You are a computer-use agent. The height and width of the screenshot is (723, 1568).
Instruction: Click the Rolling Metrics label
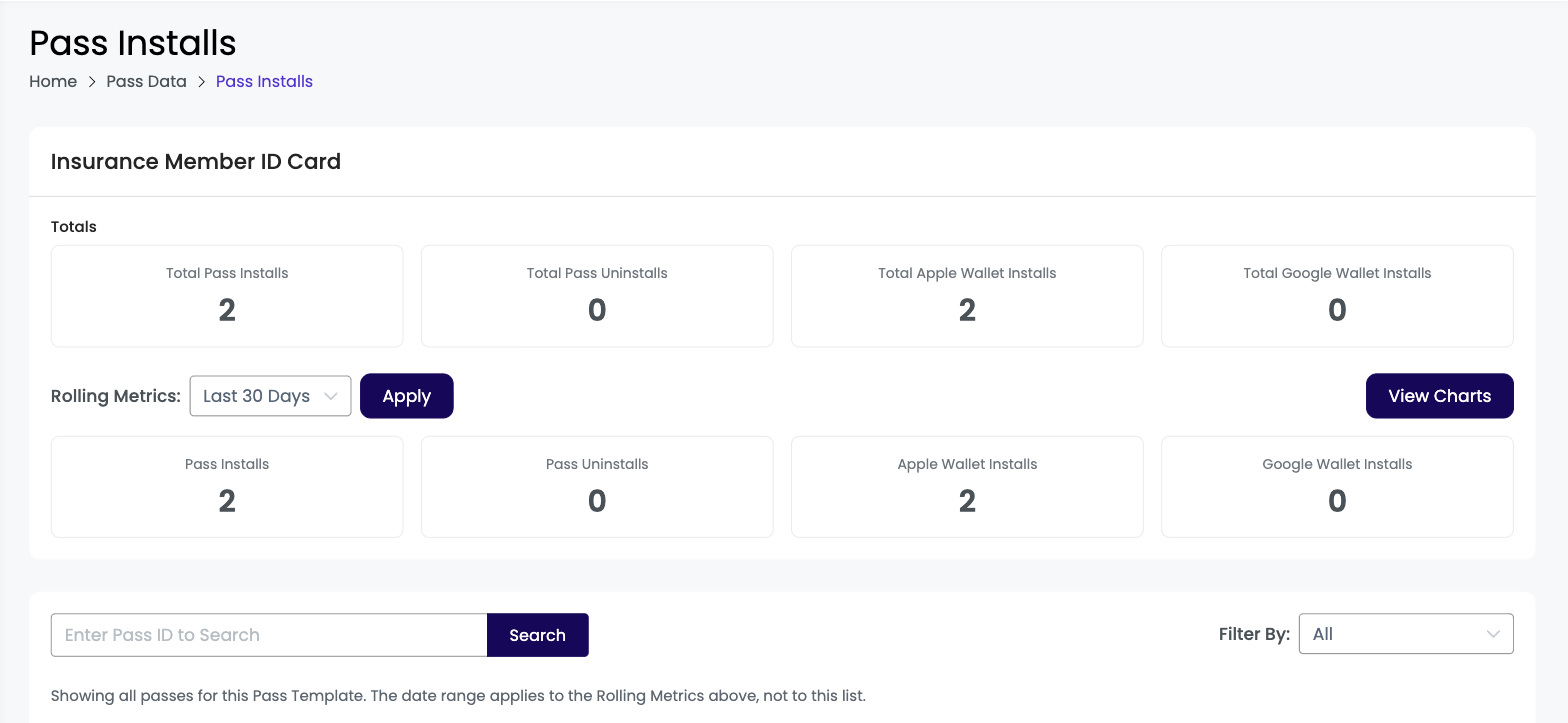116,396
